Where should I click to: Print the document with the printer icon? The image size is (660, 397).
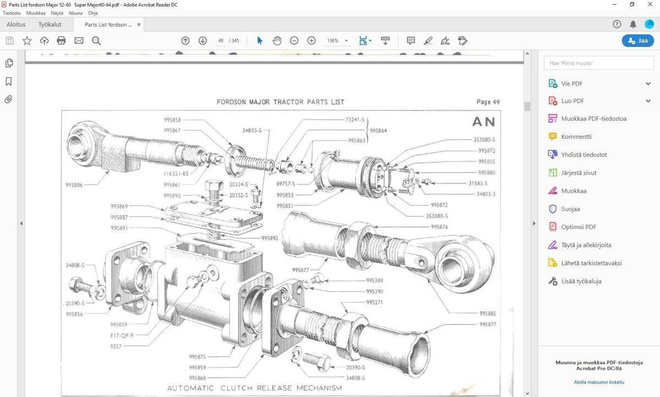click(61, 41)
